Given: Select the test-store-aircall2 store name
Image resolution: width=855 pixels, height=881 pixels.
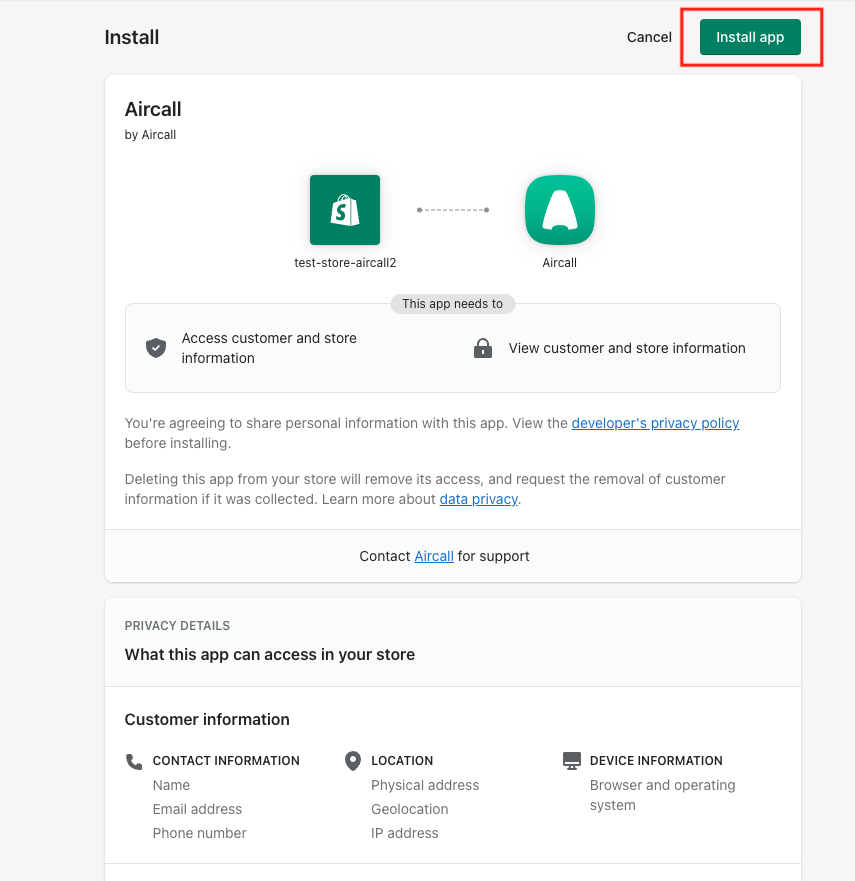Looking at the screenshot, I should coord(345,262).
